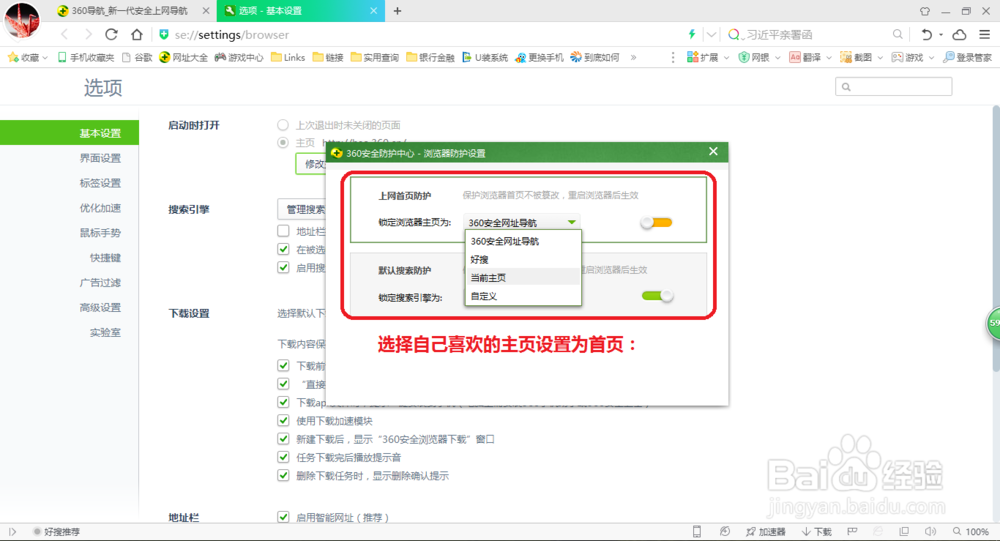Choose 好搜 from the dropdown list

pos(523,260)
